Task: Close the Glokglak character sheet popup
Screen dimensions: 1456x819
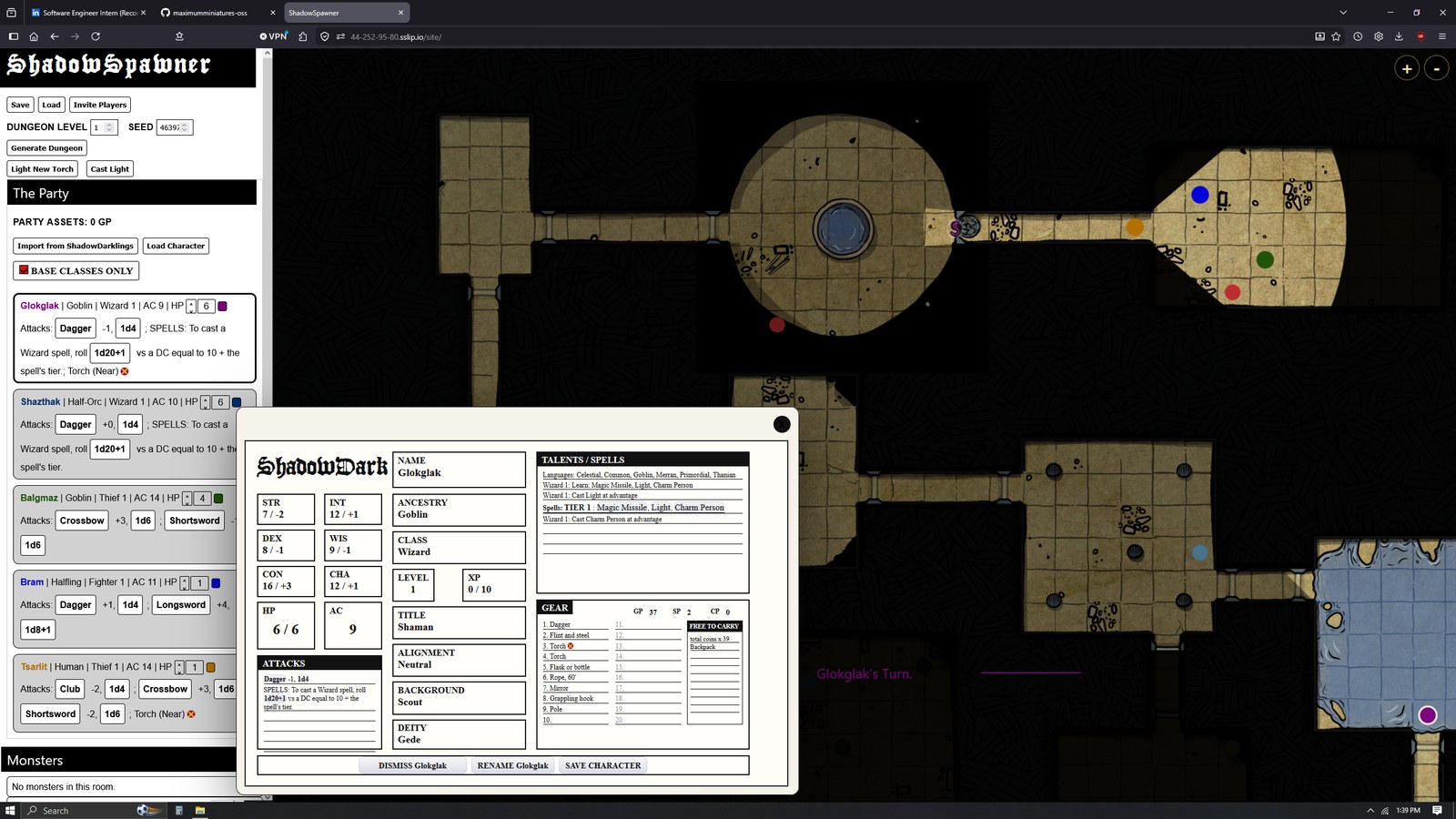Action: pos(782,424)
